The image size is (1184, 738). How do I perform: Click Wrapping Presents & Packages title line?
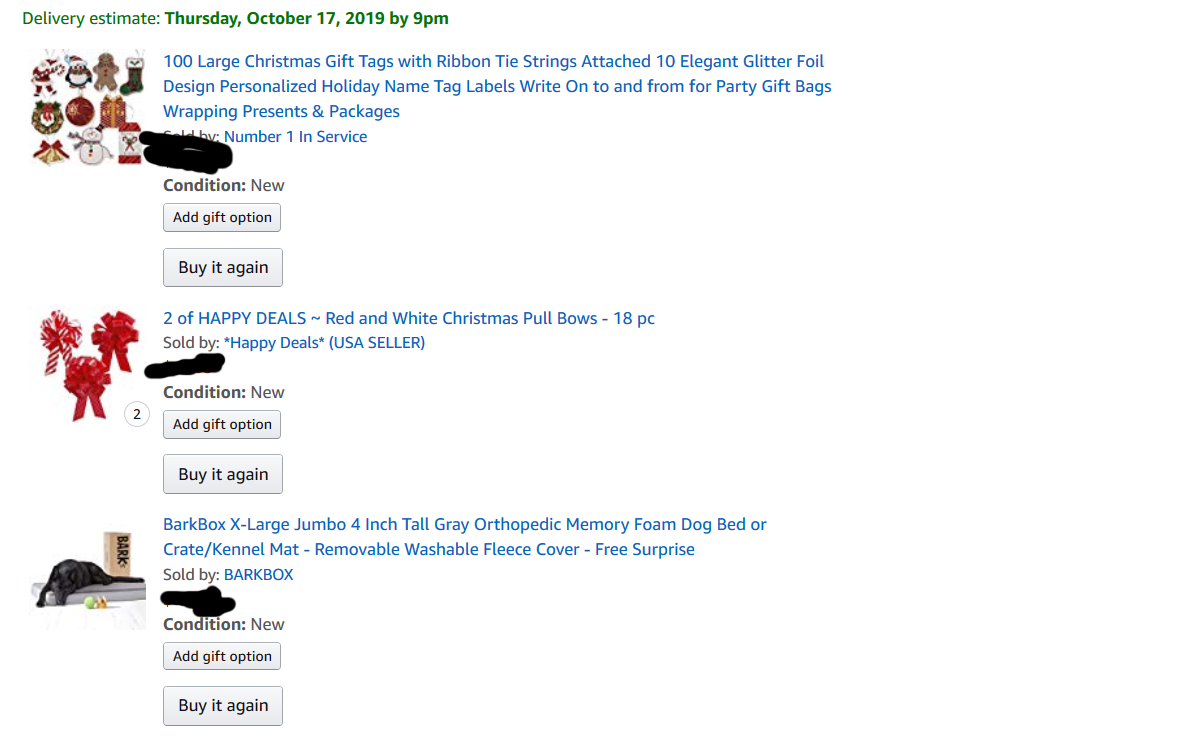[x=281, y=111]
